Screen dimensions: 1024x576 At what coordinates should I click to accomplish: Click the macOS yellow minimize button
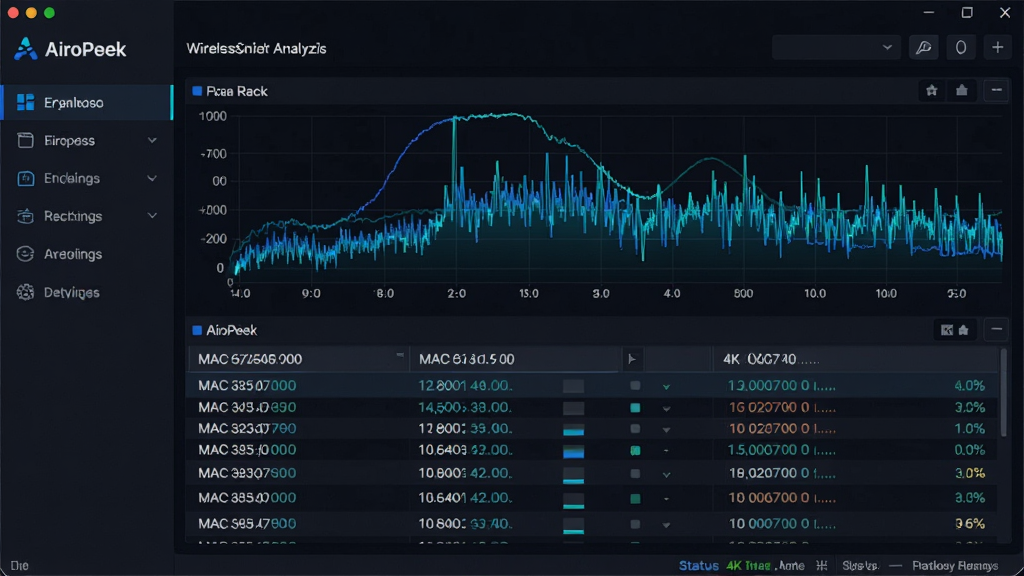point(31,12)
